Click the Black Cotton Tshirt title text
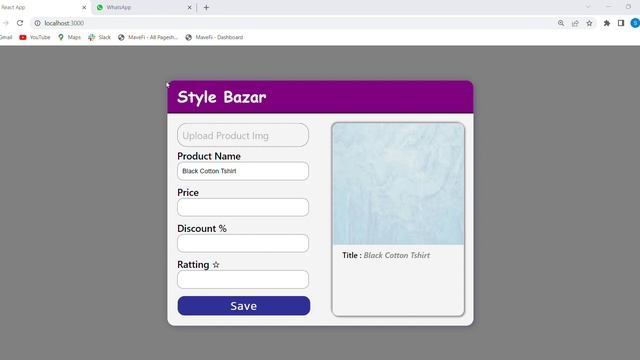The width and height of the screenshot is (640, 360). click(x=396, y=256)
